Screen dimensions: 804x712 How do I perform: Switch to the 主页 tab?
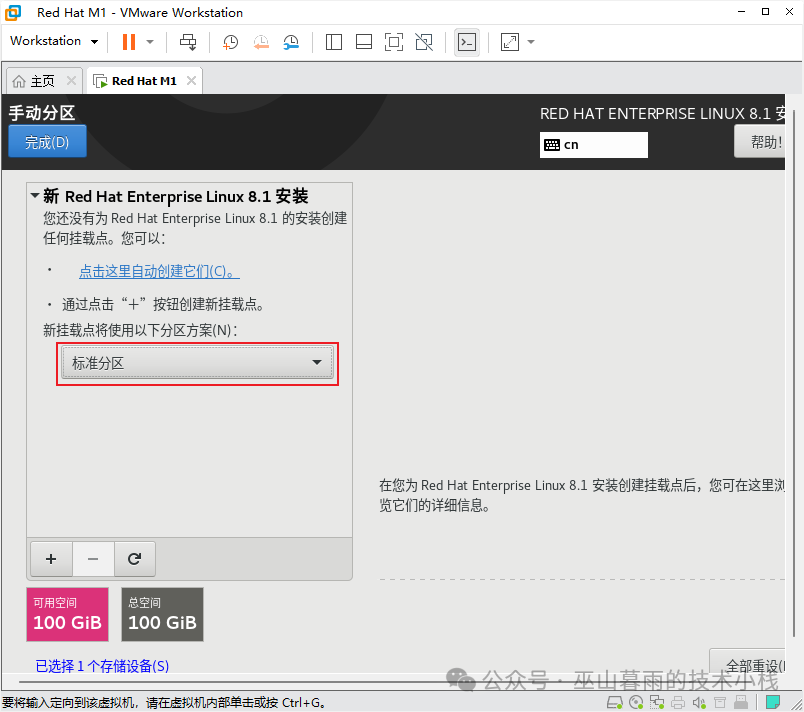pos(38,80)
